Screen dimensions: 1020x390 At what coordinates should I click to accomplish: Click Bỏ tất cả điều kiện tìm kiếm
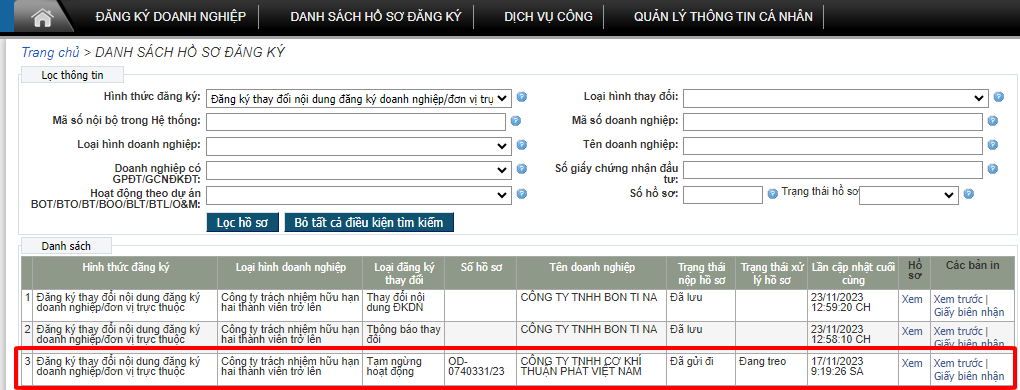tap(369, 222)
